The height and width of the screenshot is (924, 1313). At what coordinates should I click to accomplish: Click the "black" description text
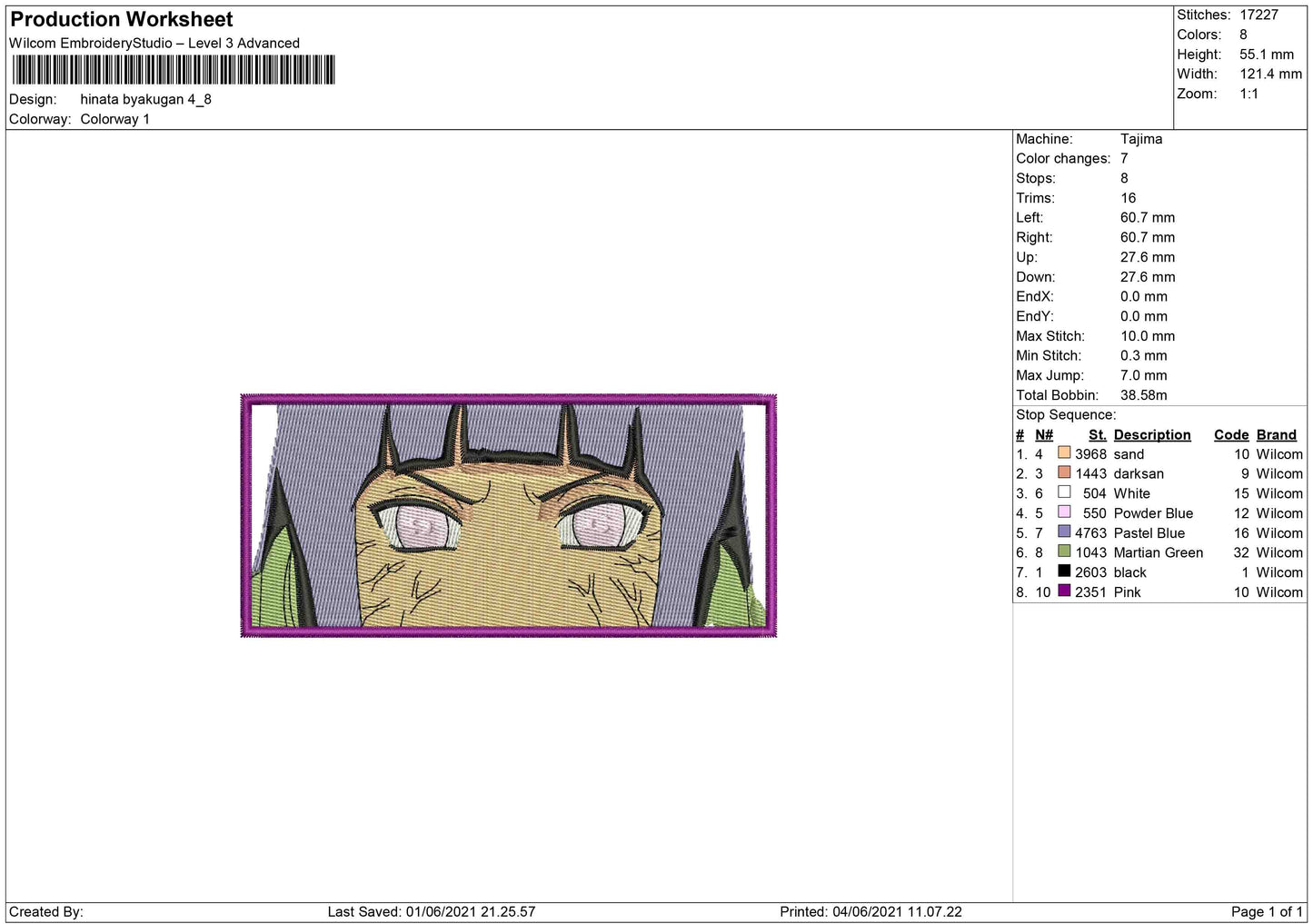coord(1130,572)
